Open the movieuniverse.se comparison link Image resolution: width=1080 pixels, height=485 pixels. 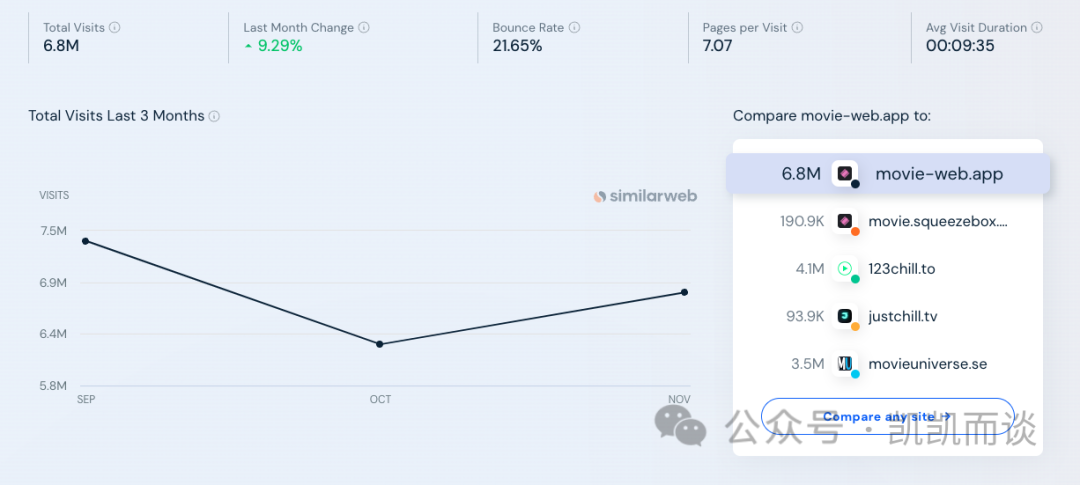pyautogui.click(x=927, y=364)
